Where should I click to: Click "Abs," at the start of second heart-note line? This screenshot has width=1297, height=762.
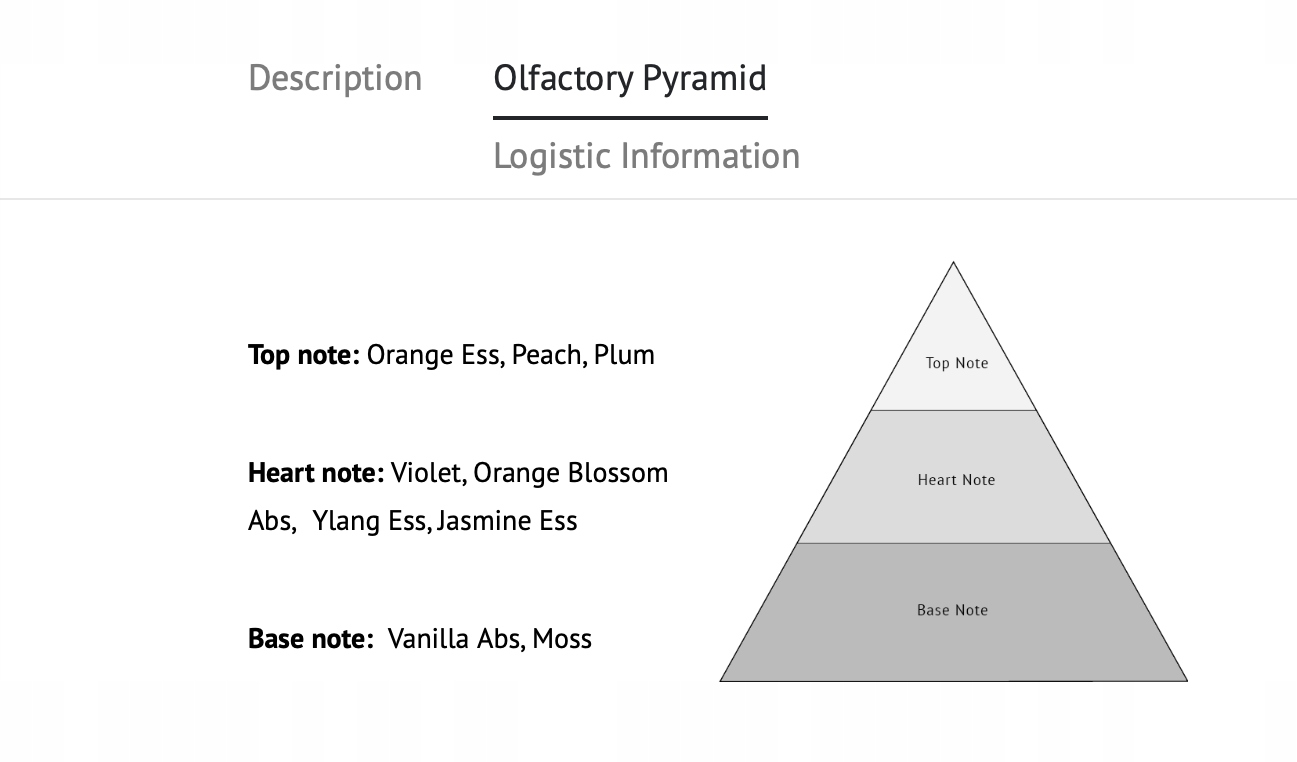pyautogui.click(x=271, y=521)
